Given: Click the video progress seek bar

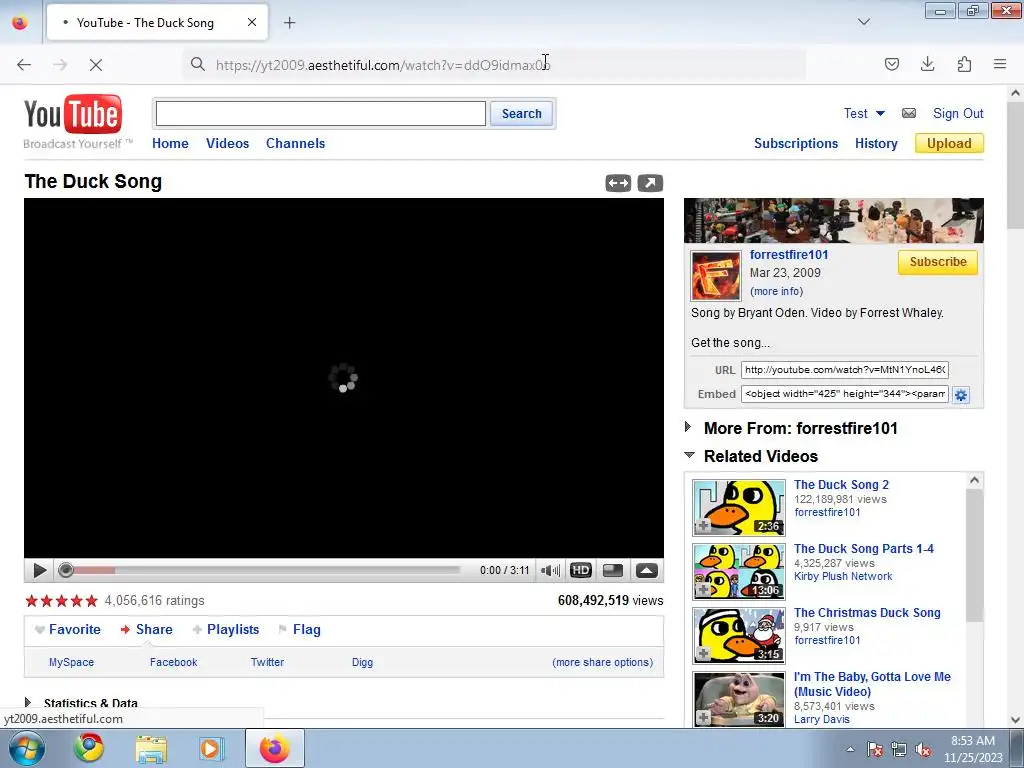Looking at the screenshot, I should click(x=259, y=570).
